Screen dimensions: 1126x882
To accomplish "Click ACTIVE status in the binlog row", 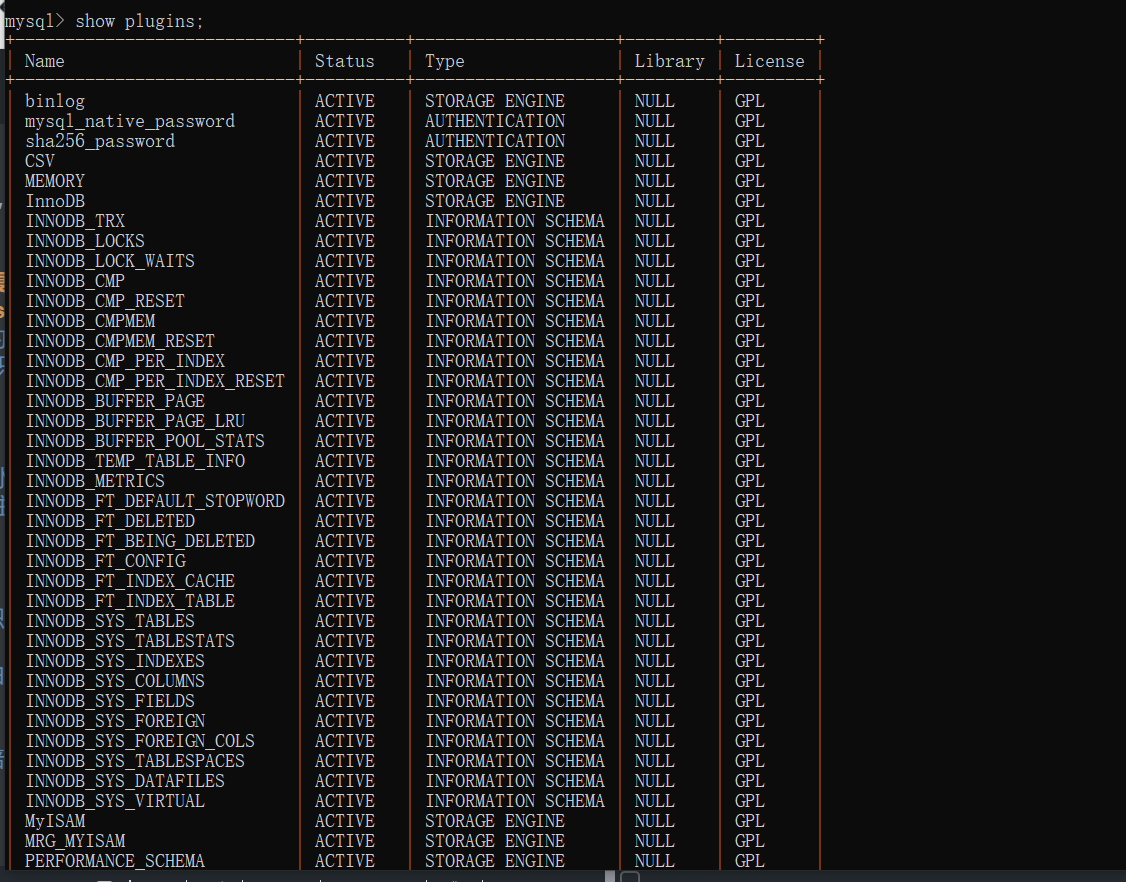I will (345, 101).
